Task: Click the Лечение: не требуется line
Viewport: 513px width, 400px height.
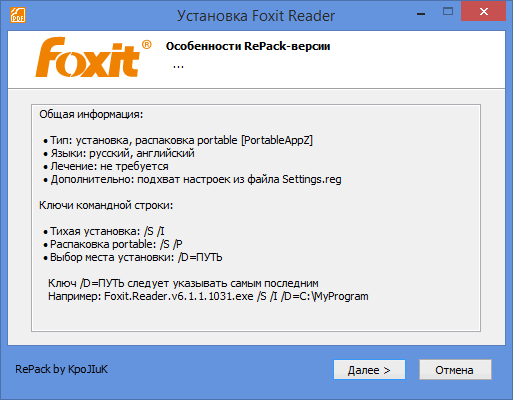Action: point(106,166)
